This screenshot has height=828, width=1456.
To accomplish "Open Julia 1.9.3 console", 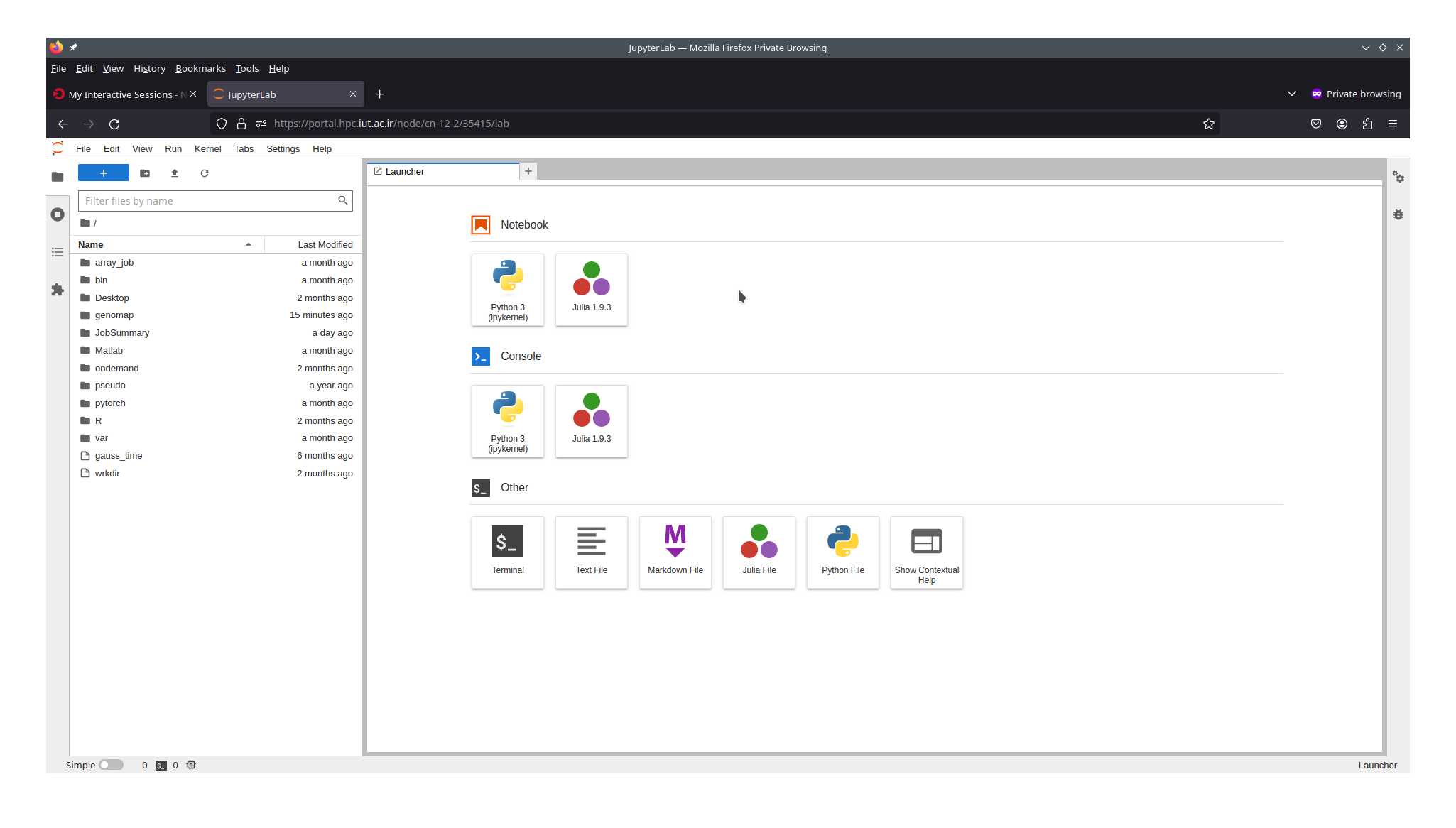I will pyautogui.click(x=592, y=421).
